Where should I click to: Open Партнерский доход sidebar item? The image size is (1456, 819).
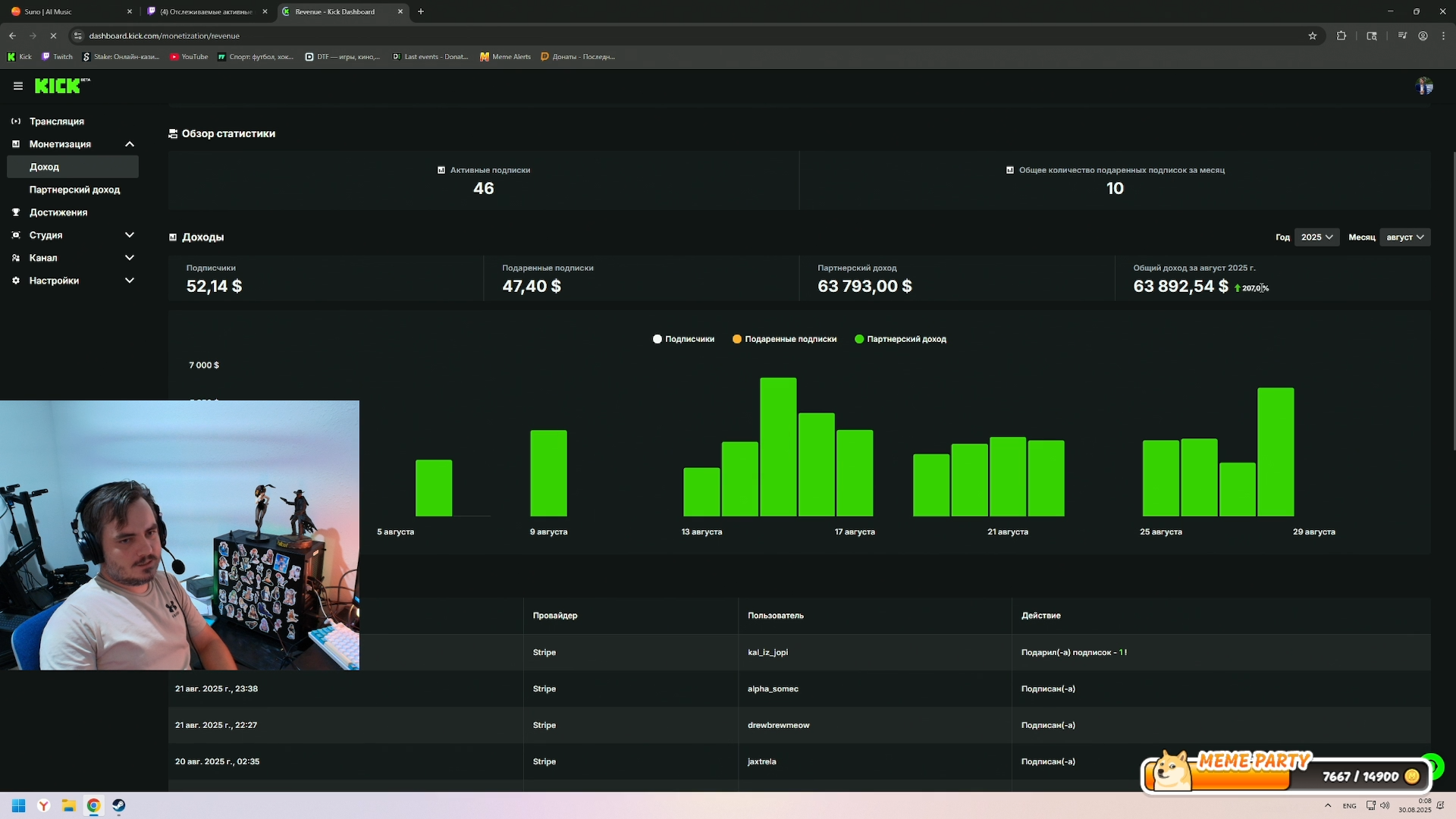pos(74,190)
